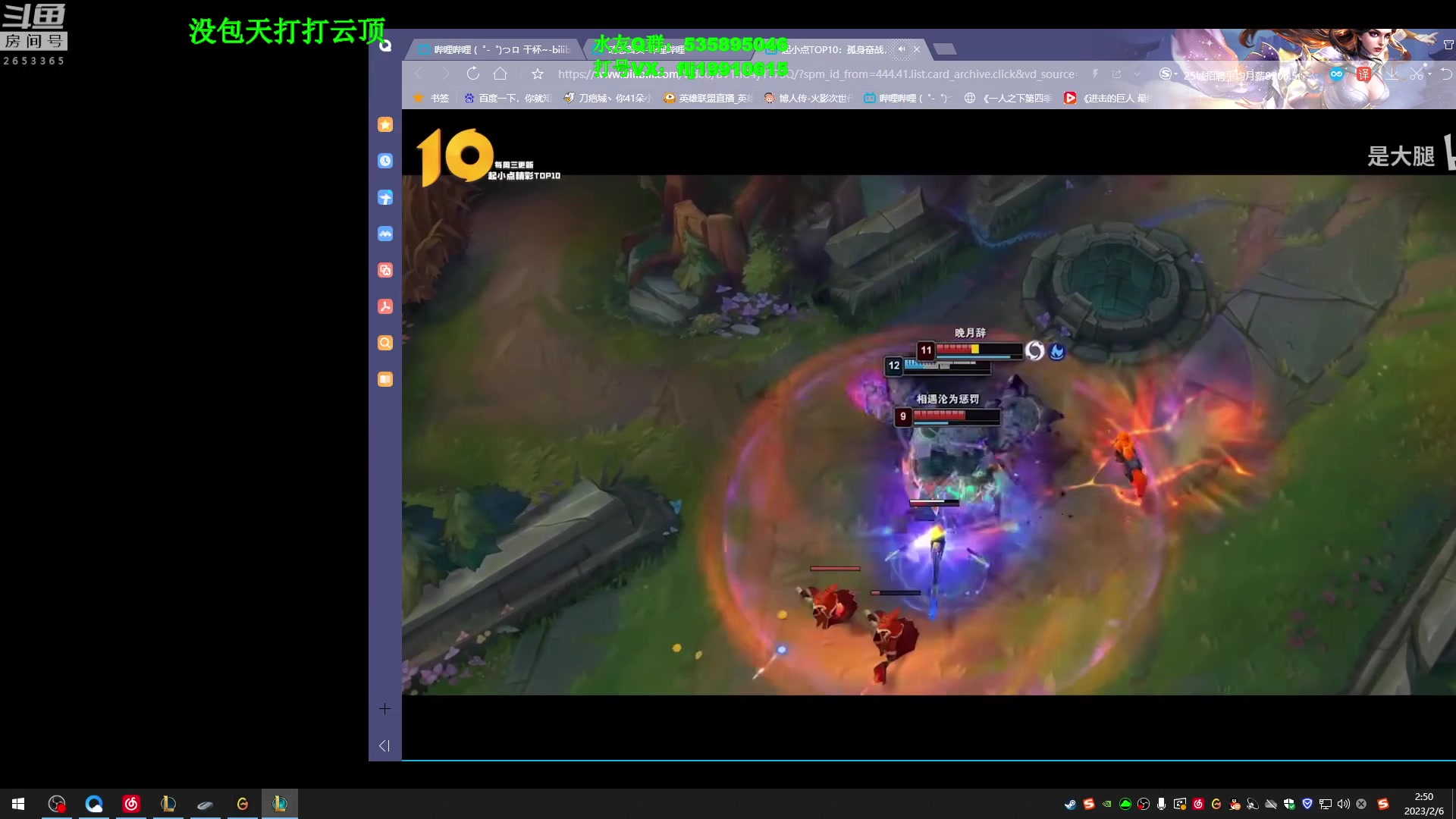Open clock showing 2:50 2023/2/6

pos(1424,804)
